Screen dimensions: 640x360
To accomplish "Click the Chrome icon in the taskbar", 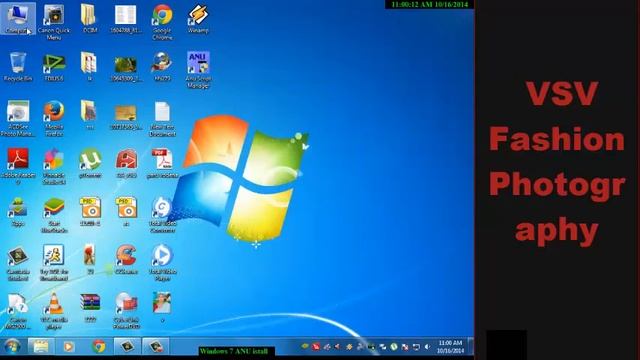I will pyautogui.click(x=98, y=347).
